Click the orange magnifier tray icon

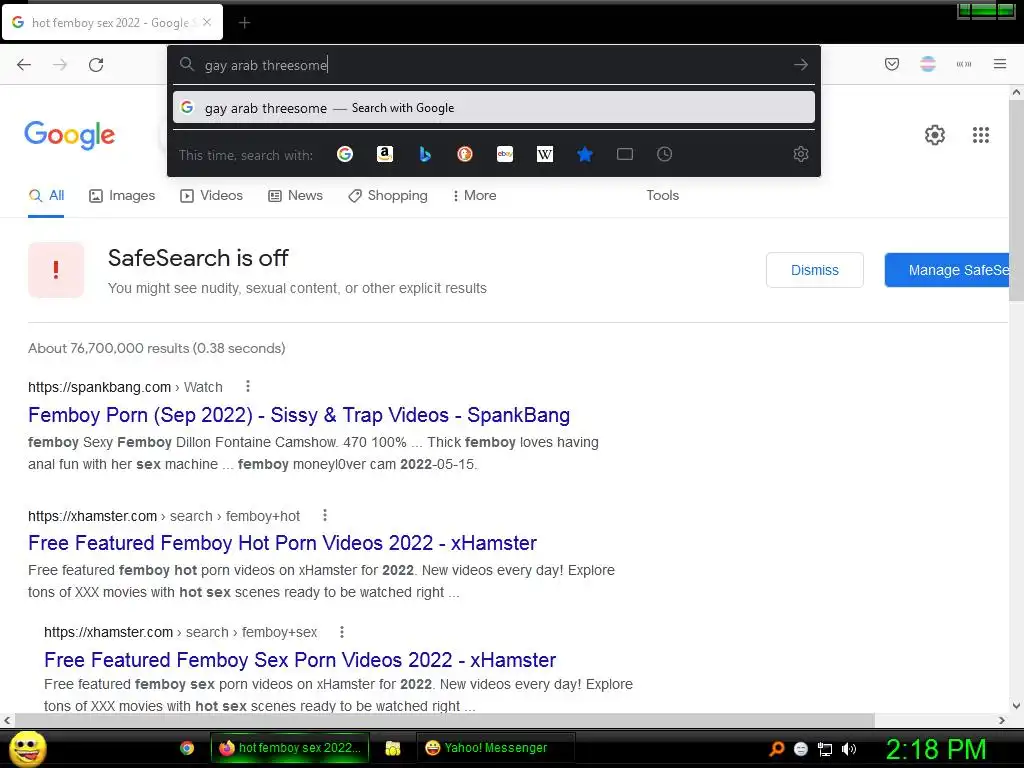[x=776, y=749]
